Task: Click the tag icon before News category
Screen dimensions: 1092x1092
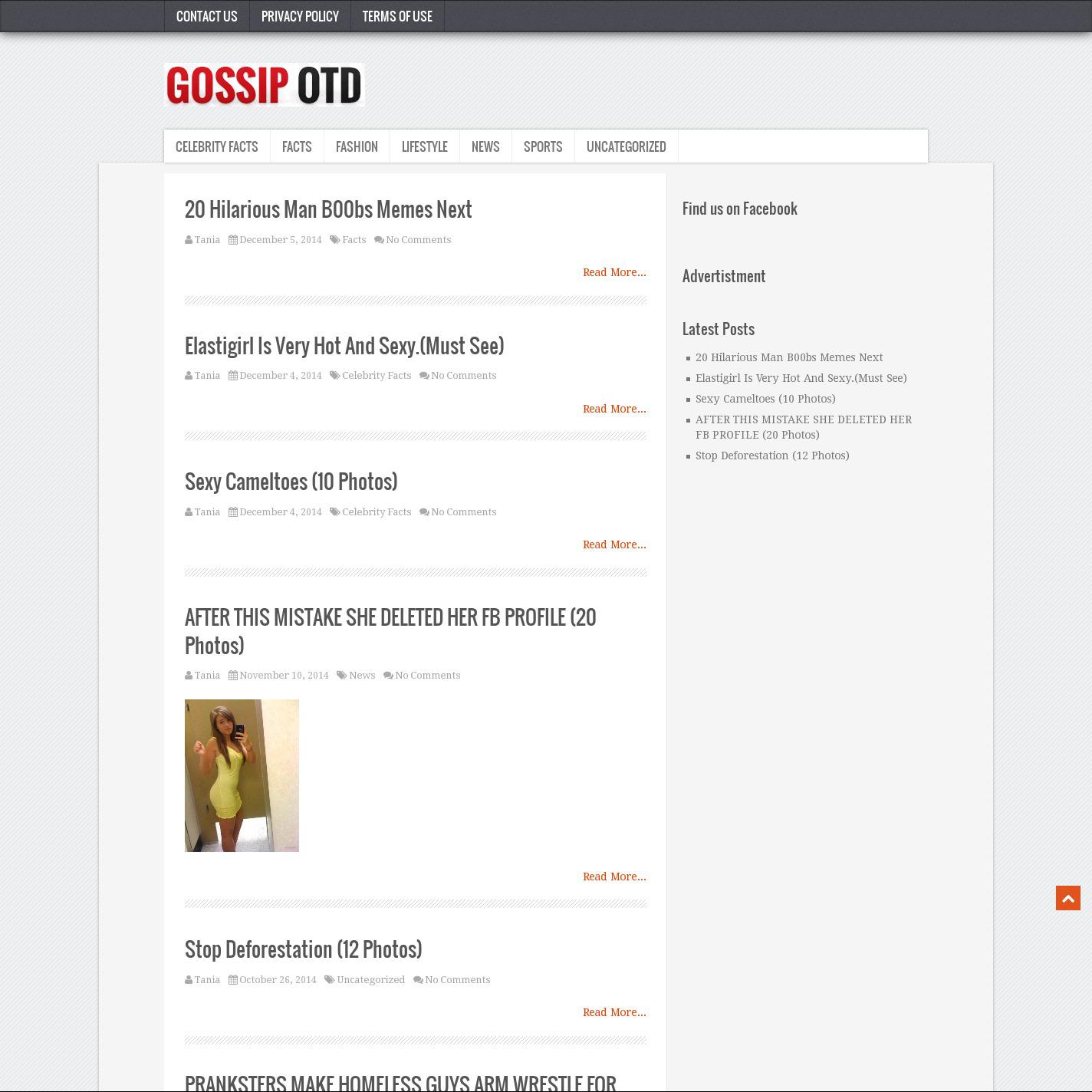Action: (x=342, y=676)
